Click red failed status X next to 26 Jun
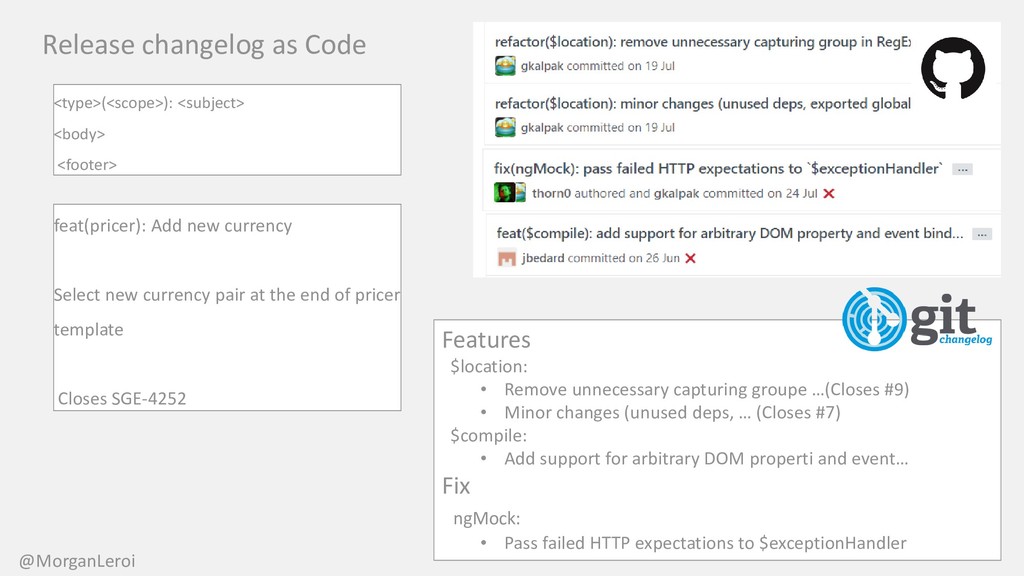 (x=690, y=258)
